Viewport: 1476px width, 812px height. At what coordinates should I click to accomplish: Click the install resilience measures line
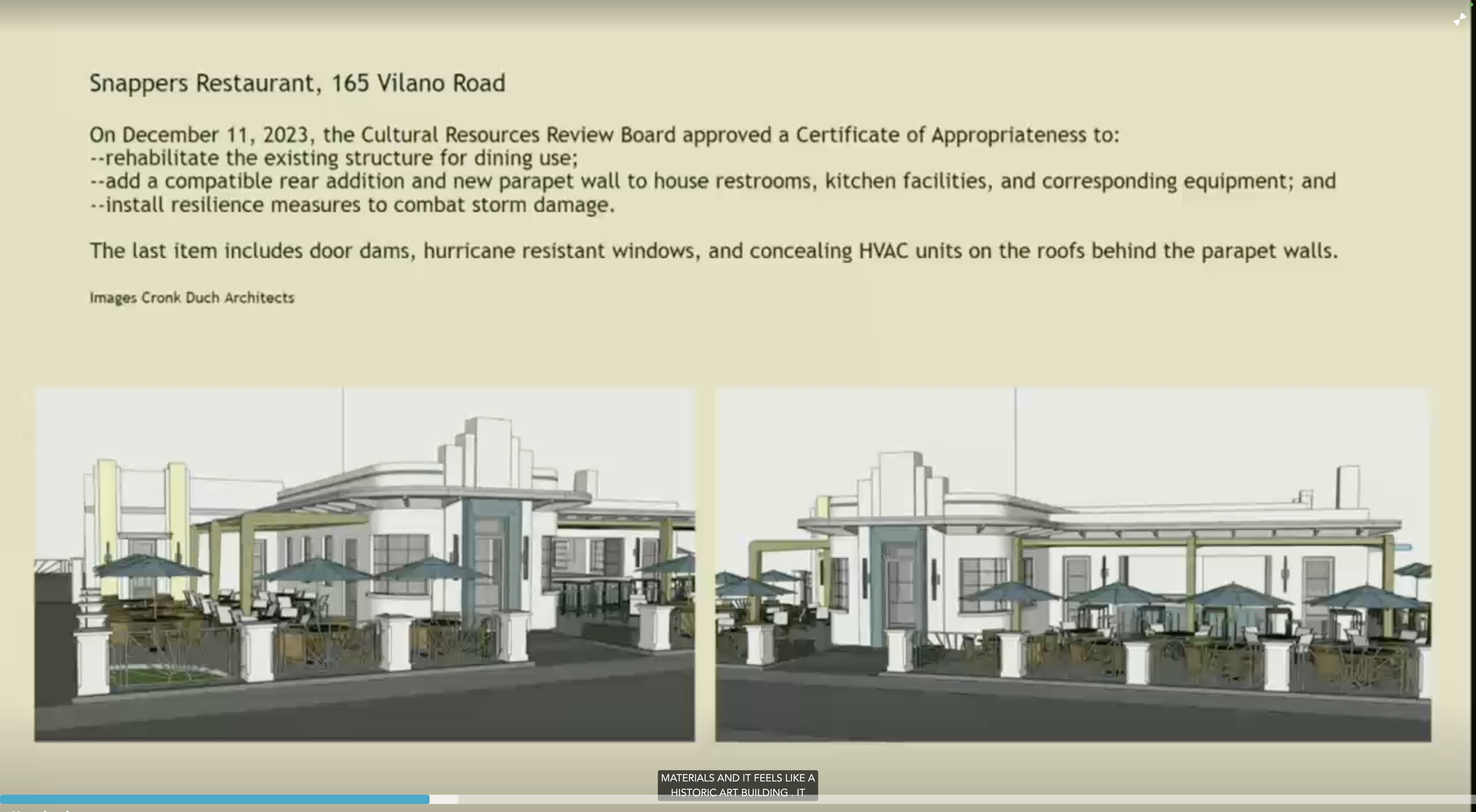352,205
